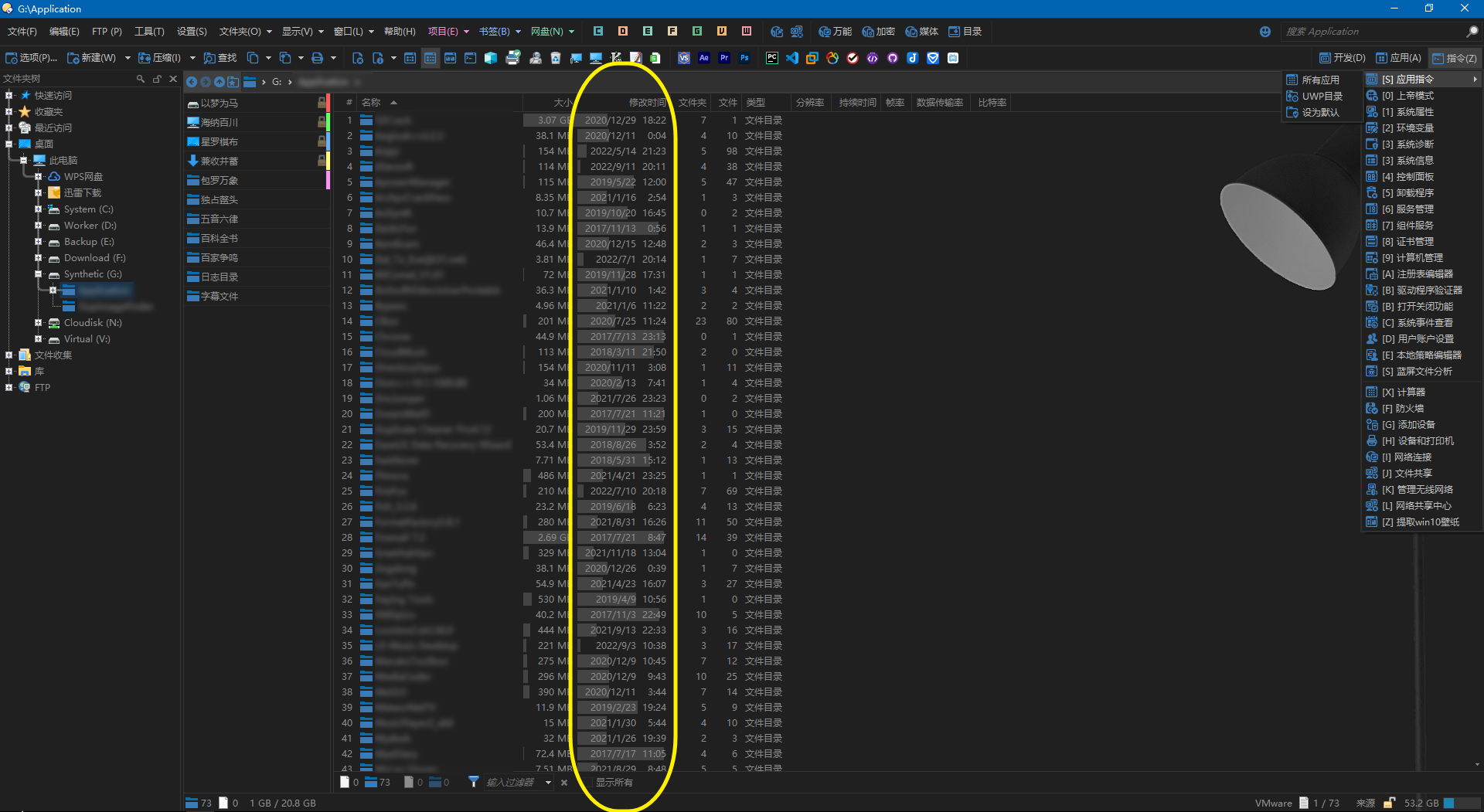The width and height of the screenshot is (1484, 812).
Task: Toggle the lock on 以梦为马 favorite
Action: point(322,103)
